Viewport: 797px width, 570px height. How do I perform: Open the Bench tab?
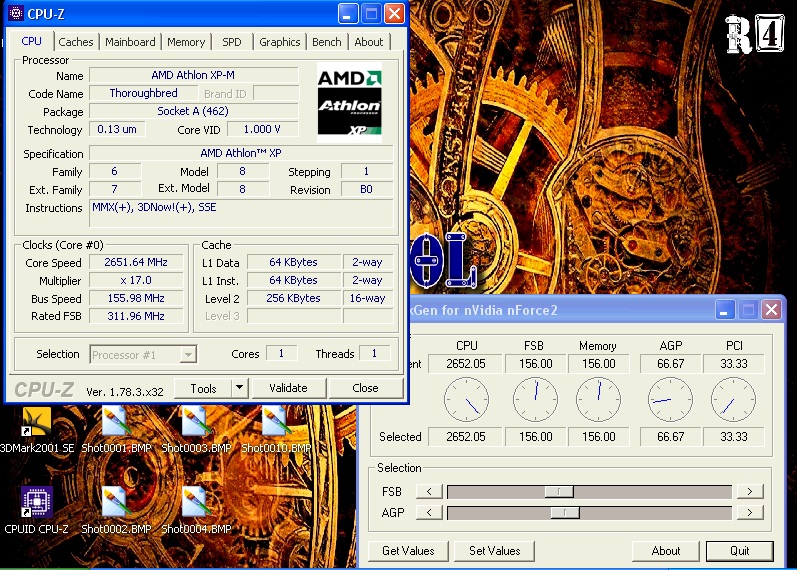click(327, 42)
